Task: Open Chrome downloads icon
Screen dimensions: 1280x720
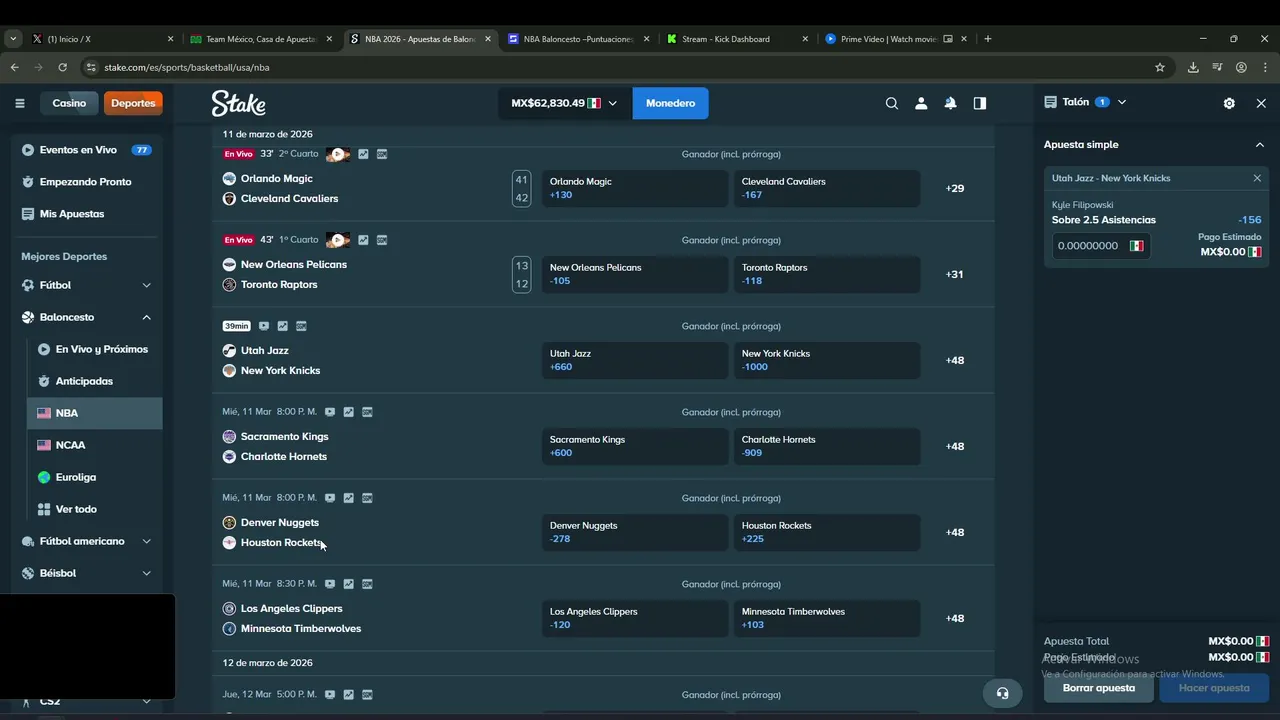Action: pos(1193,67)
